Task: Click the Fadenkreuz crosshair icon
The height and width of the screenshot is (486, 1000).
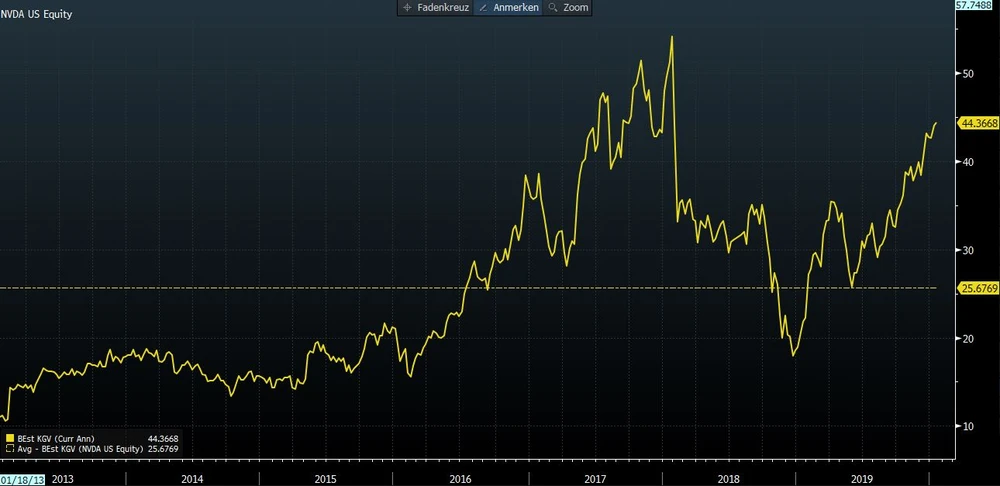Action: coord(406,7)
